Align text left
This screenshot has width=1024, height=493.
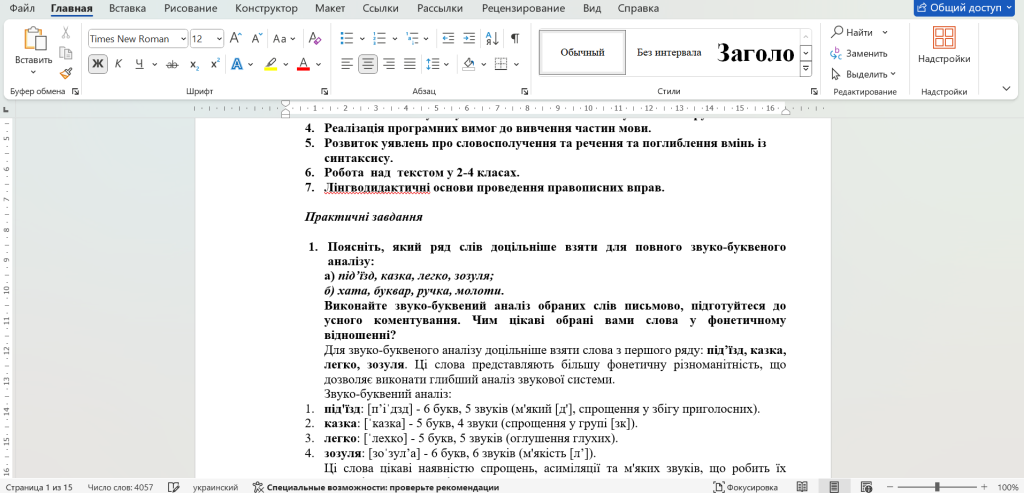point(347,64)
